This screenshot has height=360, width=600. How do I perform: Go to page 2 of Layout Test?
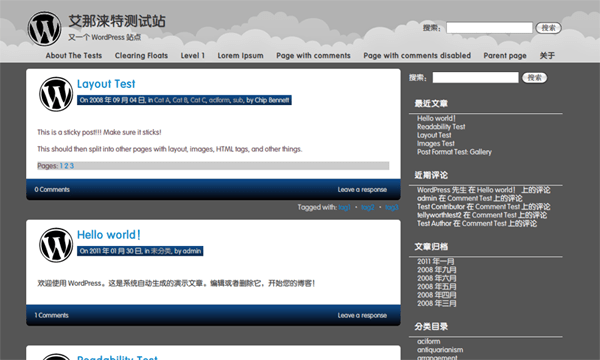point(66,166)
